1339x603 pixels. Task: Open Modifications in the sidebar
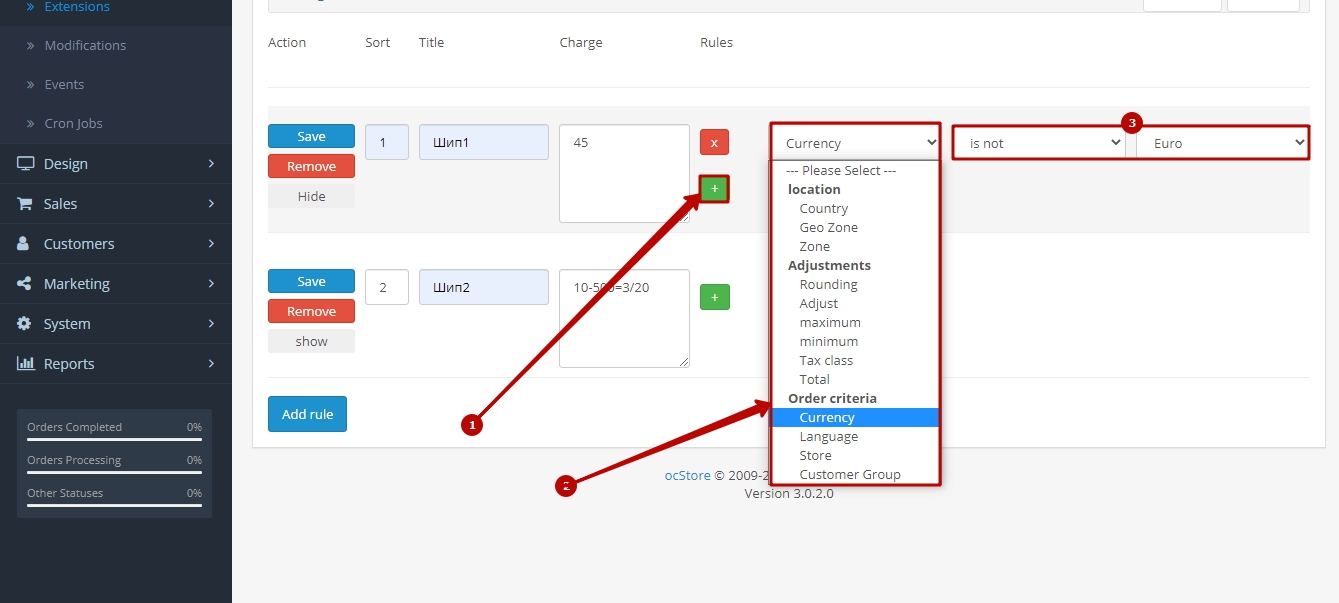point(85,45)
